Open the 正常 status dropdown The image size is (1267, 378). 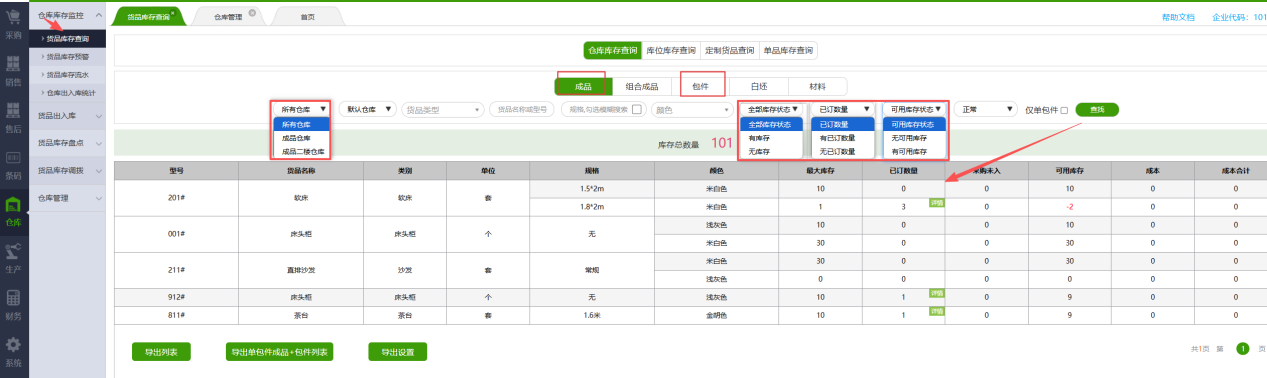(986, 109)
